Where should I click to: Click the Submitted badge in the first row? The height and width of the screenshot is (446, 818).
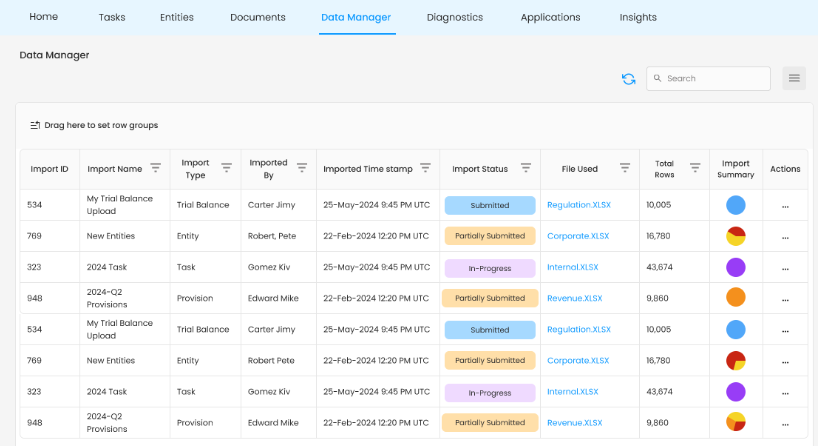point(490,205)
